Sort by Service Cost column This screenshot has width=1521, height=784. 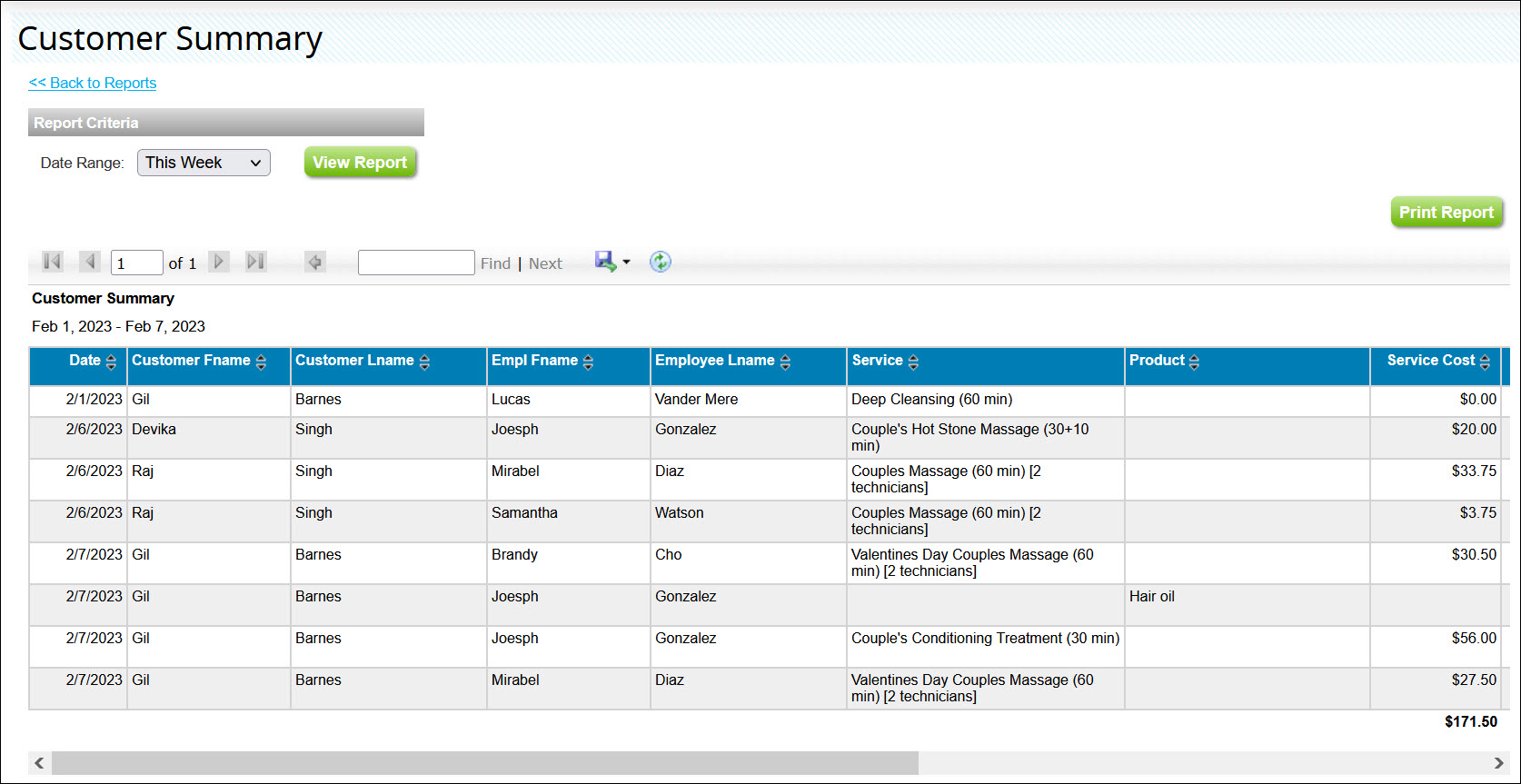click(1485, 362)
